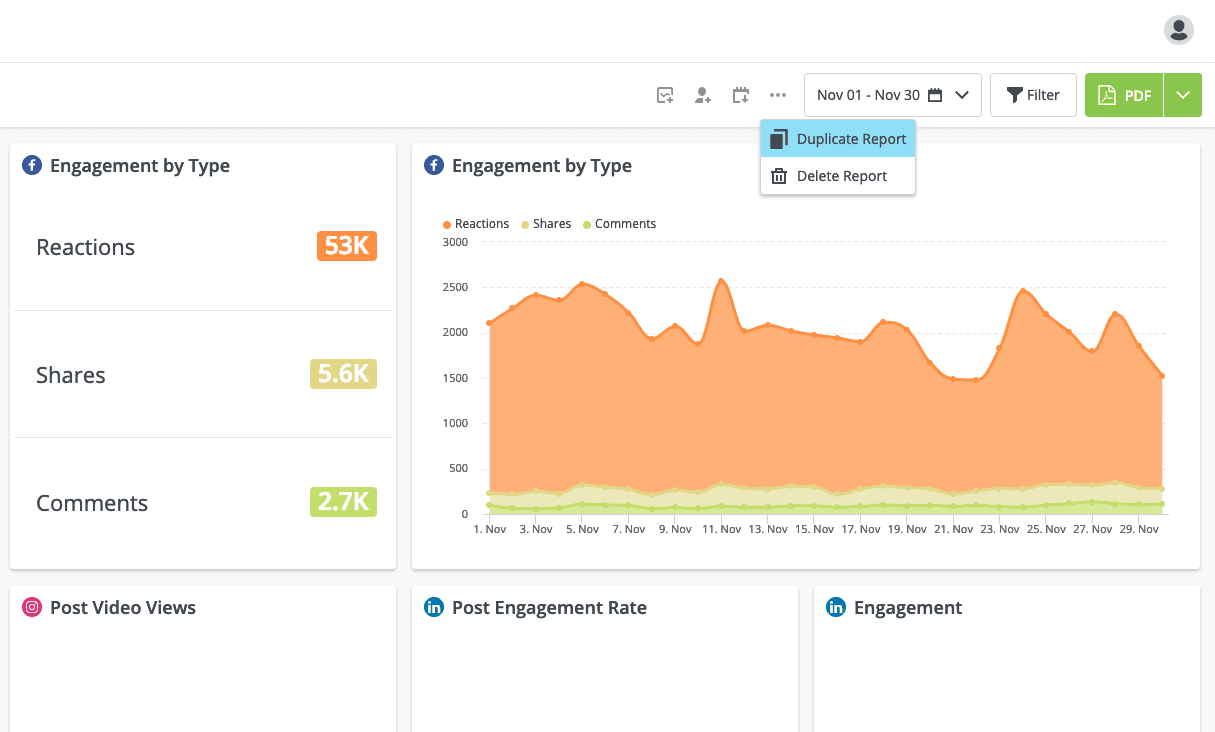
Task: Click the three-dots more options icon
Action: pos(778,95)
